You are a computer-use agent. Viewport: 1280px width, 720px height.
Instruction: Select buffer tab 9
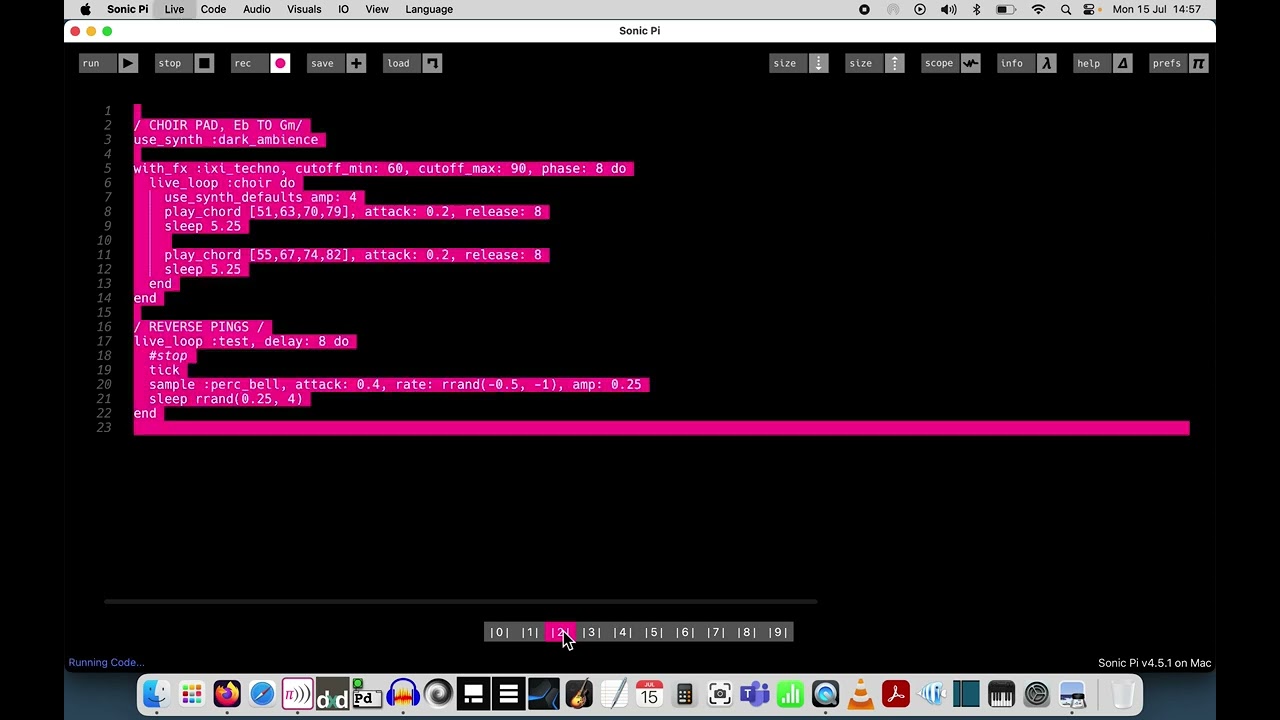778,632
